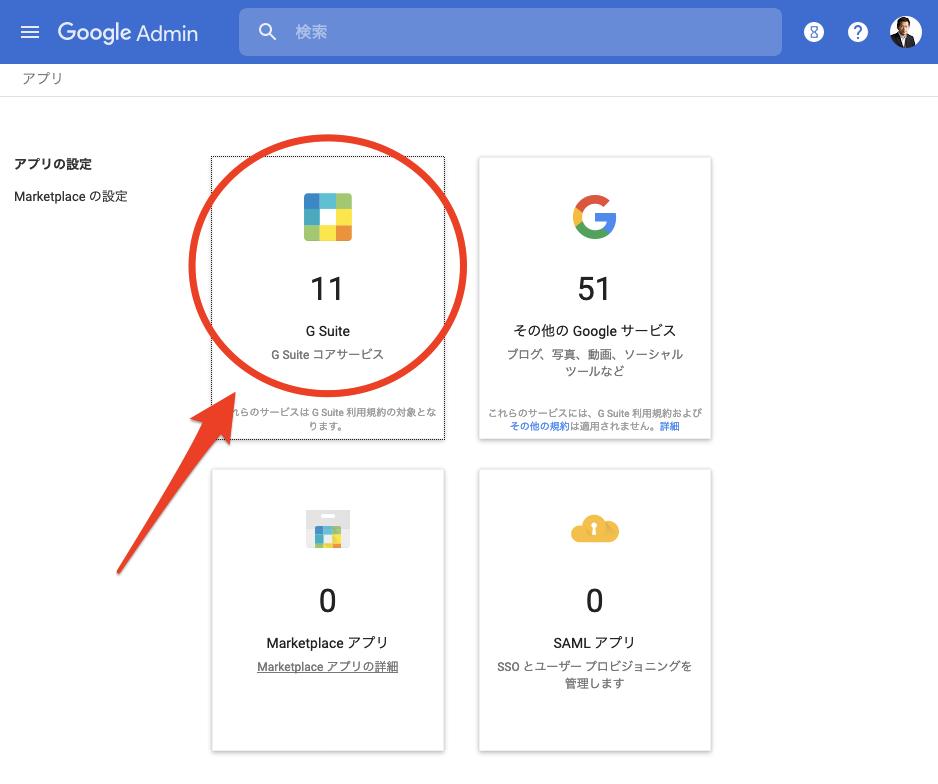938x784 pixels.
Task: Click the Google Admin logo
Action: click(x=127, y=32)
